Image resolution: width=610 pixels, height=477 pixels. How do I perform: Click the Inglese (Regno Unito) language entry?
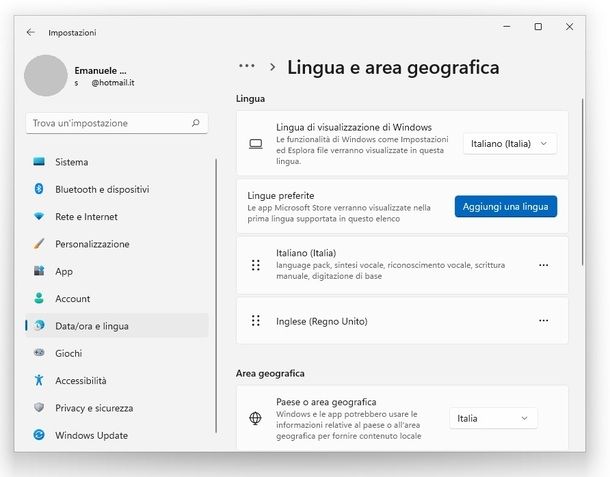coord(402,321)
